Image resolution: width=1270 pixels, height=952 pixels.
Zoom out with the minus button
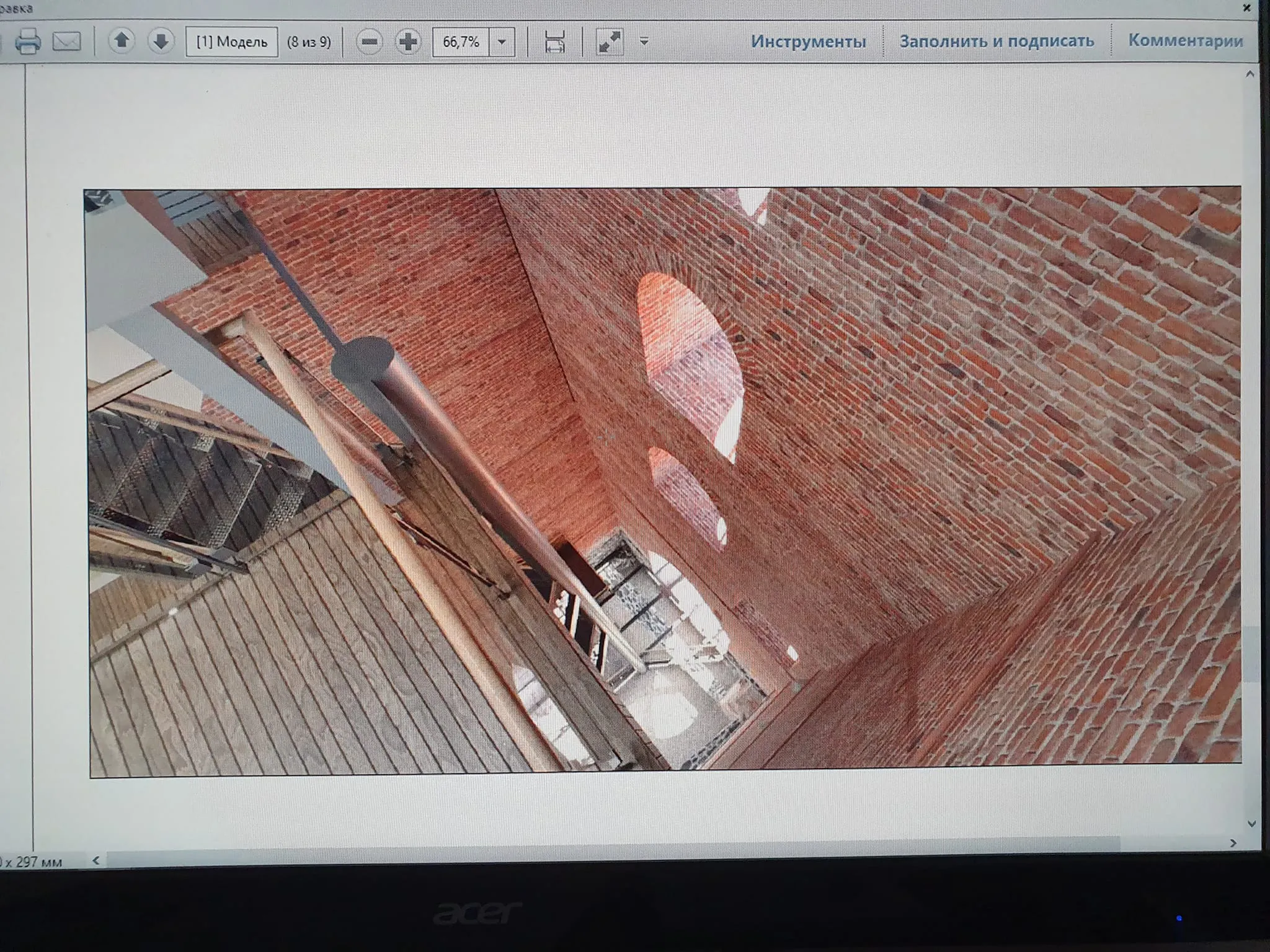coord(370,42)
